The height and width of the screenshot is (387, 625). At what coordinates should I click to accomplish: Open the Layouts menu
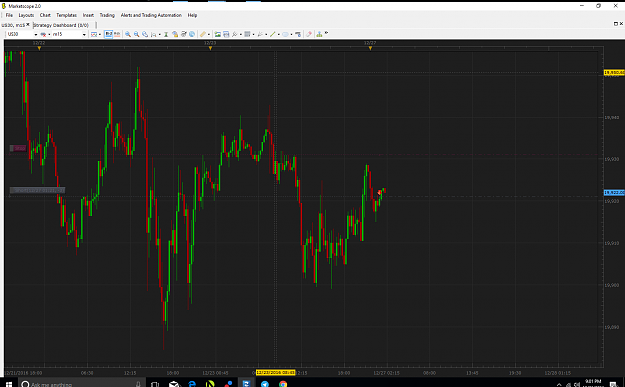[26, 15]
